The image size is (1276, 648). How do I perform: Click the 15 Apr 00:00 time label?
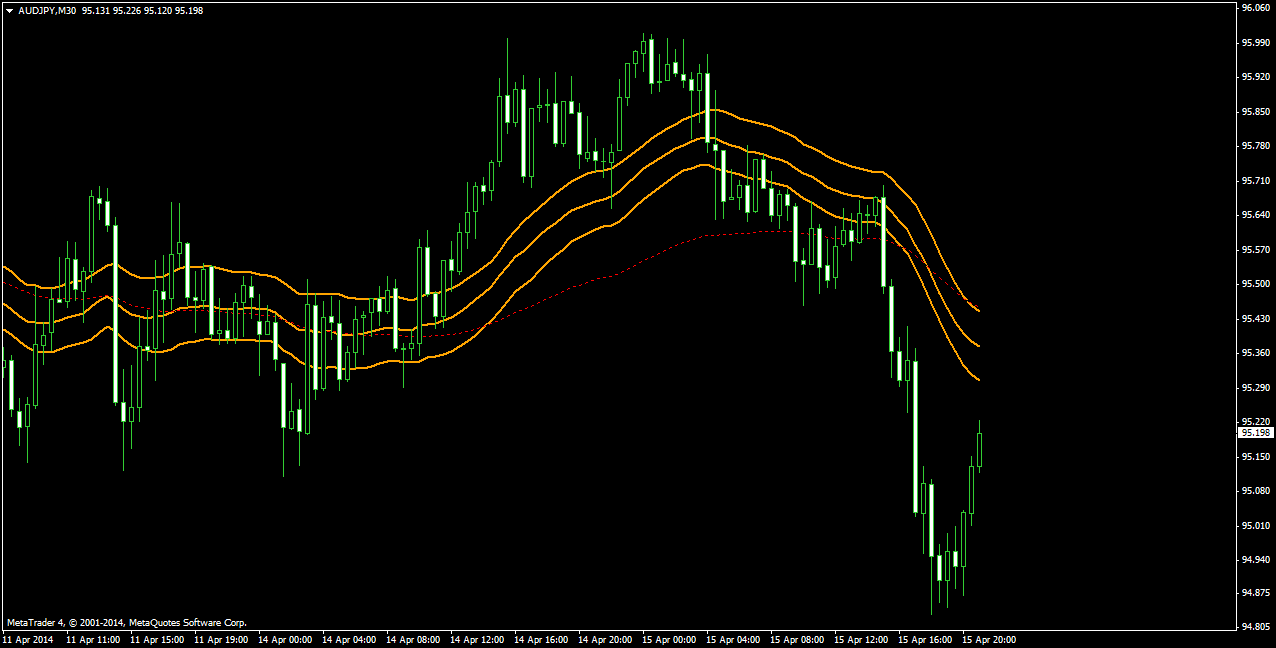point(670,639)
